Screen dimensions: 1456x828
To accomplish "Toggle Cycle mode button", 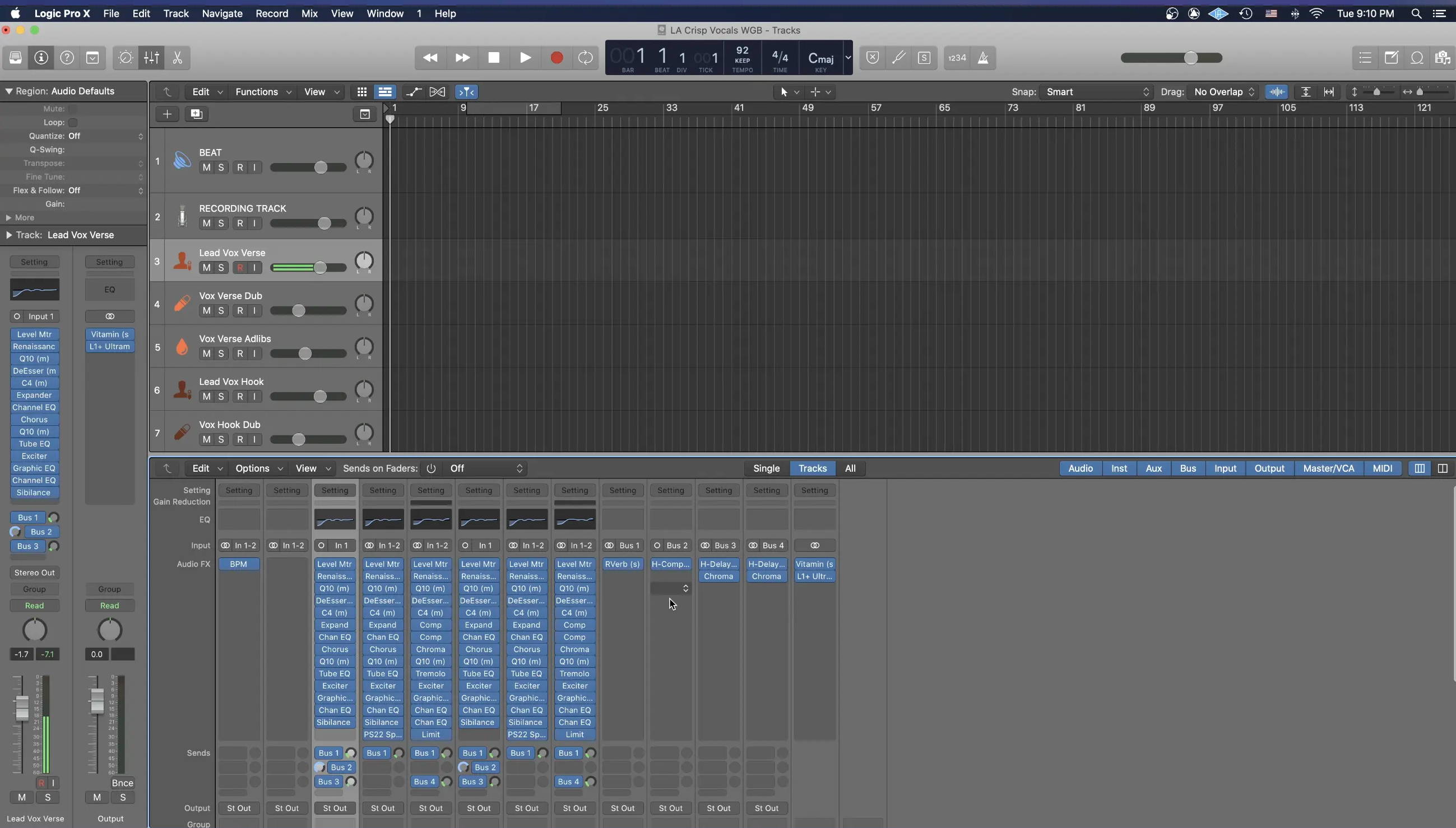I will [585, 58].
